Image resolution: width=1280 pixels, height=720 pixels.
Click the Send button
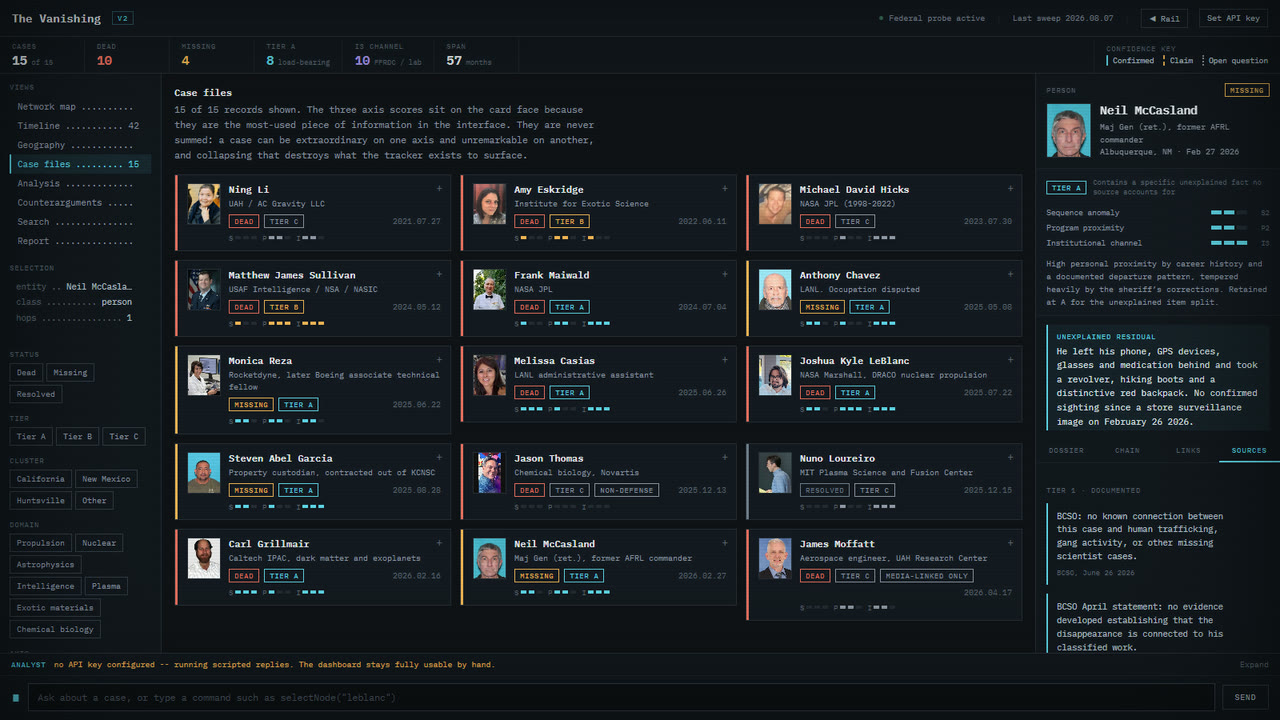tap(1245, 697)
